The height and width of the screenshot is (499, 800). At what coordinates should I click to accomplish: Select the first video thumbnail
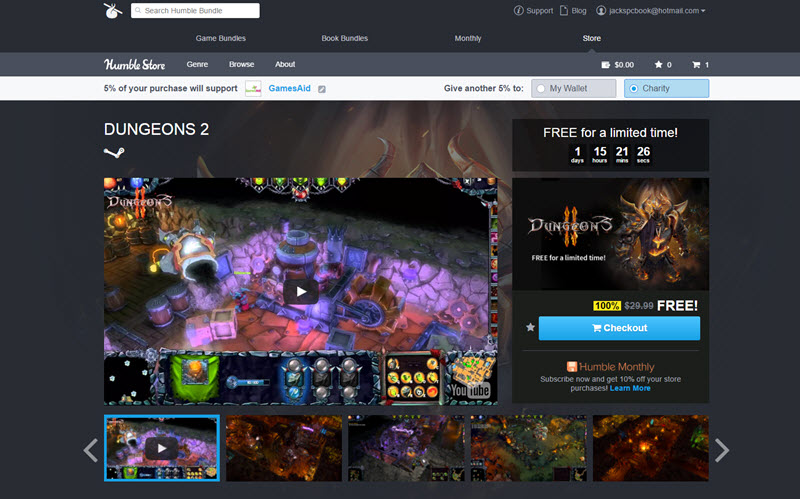pyautogui.click(x=162, y=448)
